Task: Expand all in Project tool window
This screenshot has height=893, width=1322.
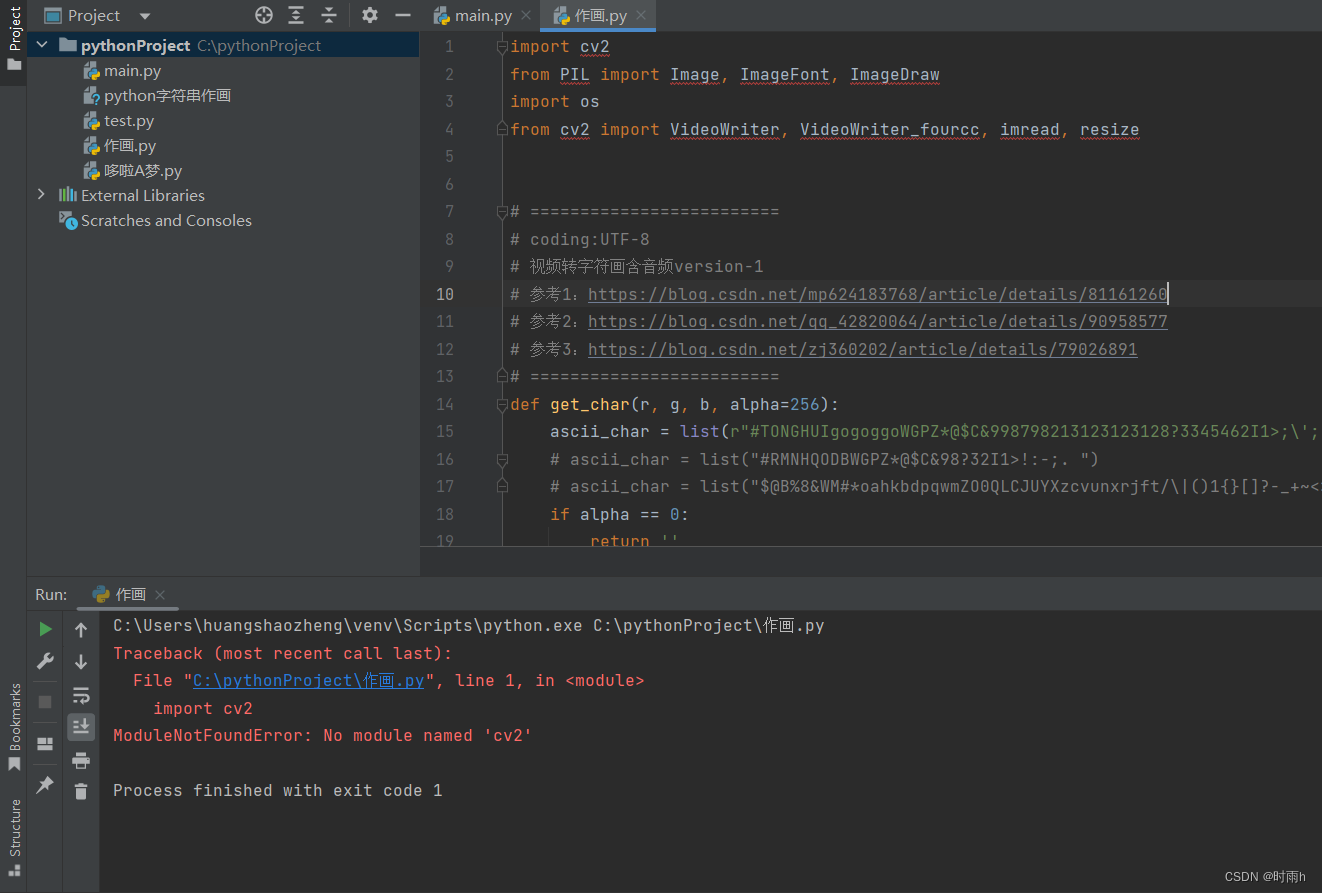Action: pyautogui.click(x=296, y=15)
